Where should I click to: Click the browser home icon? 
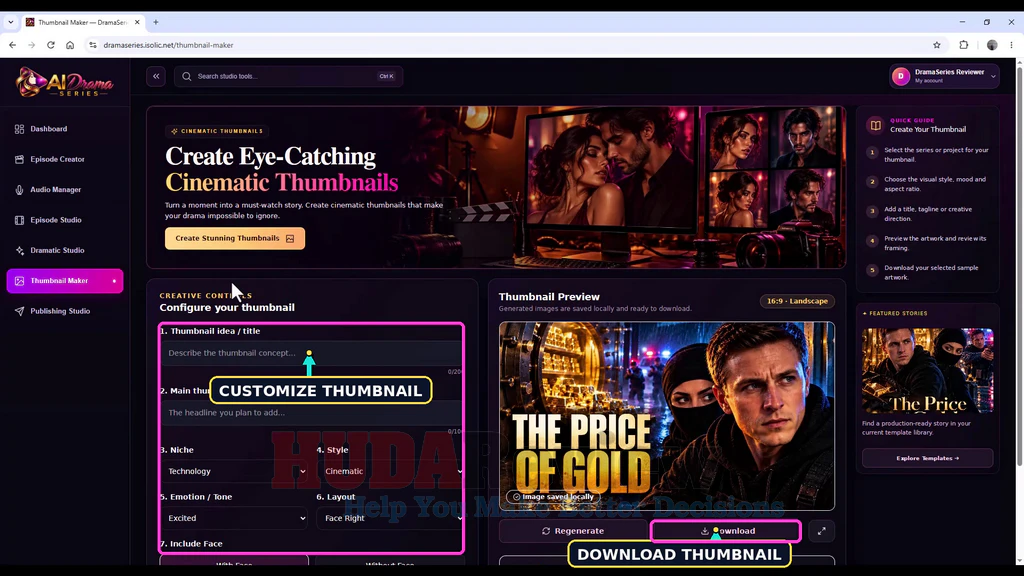(70, 45)
